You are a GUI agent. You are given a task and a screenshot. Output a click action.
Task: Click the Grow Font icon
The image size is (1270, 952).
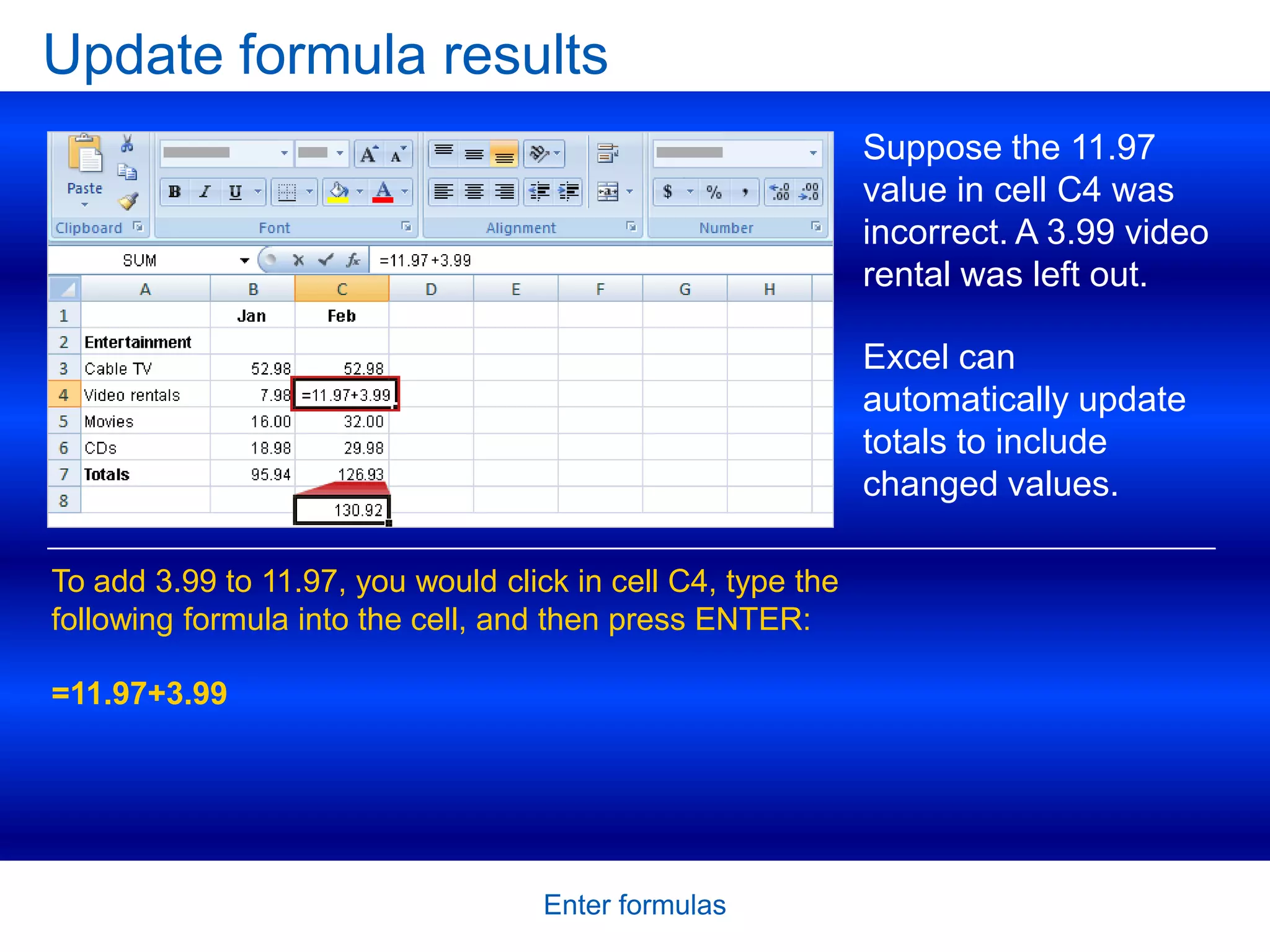click(369, 154)
